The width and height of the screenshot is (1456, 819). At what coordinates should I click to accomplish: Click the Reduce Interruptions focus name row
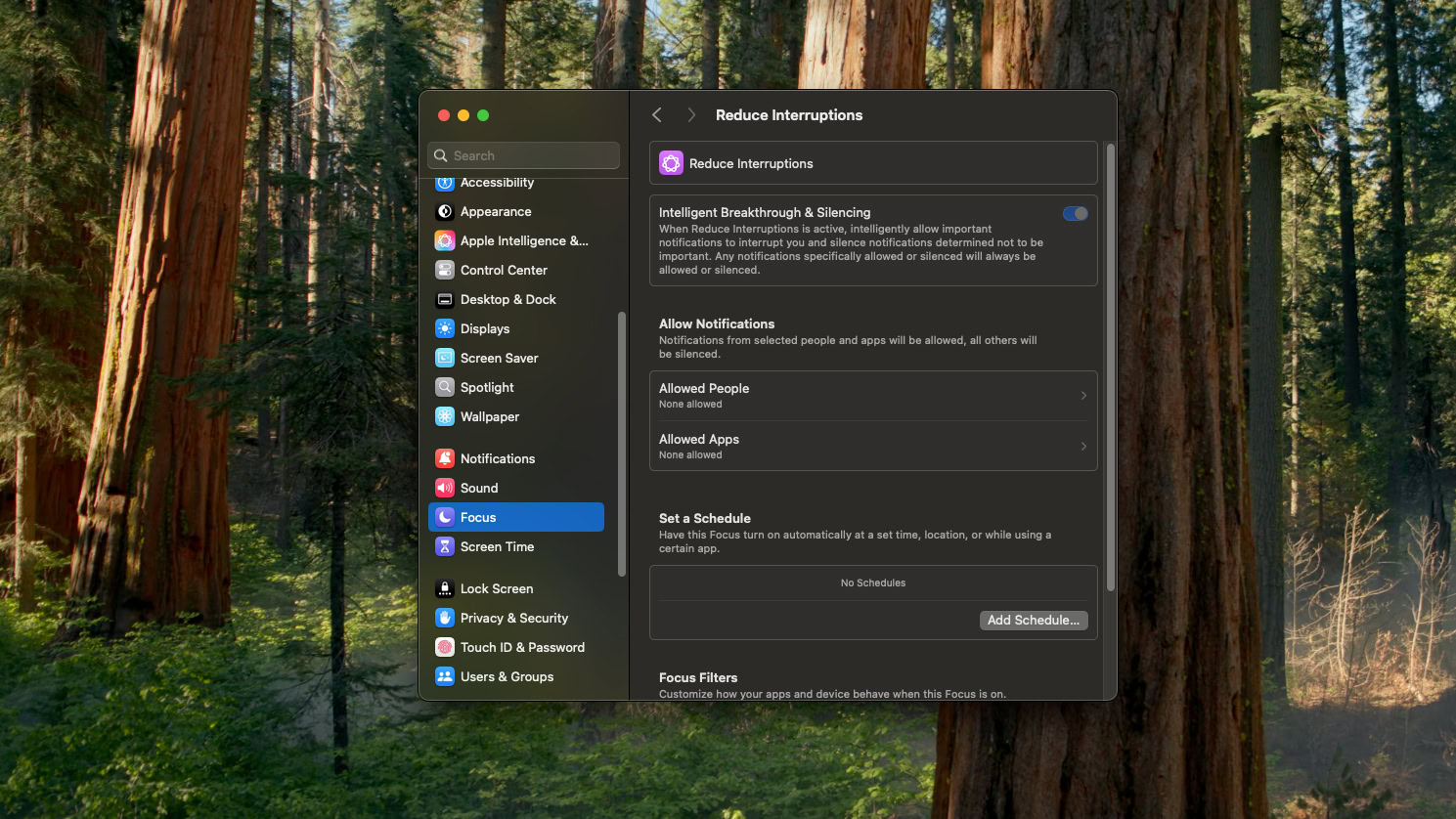pyautogui.click(x=872, y=163)
